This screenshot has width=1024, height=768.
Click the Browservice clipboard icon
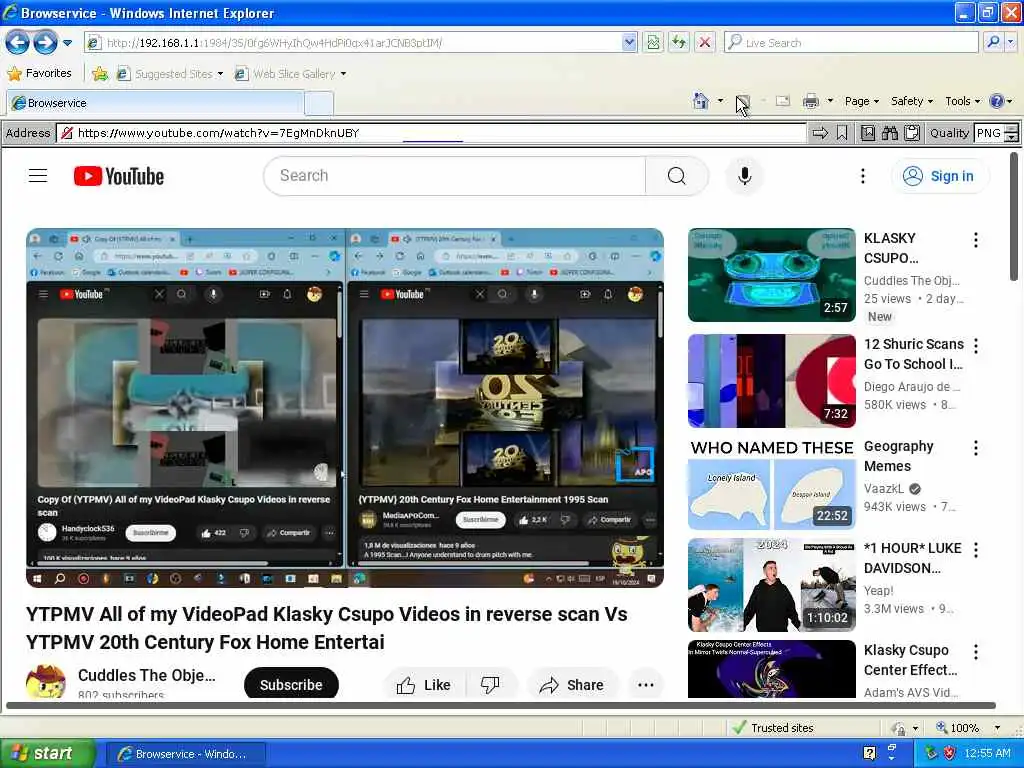[912, 133]
